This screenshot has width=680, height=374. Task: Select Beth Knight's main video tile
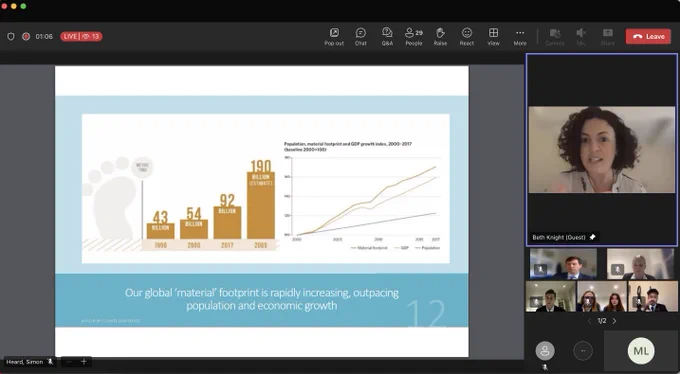[602, 150]
